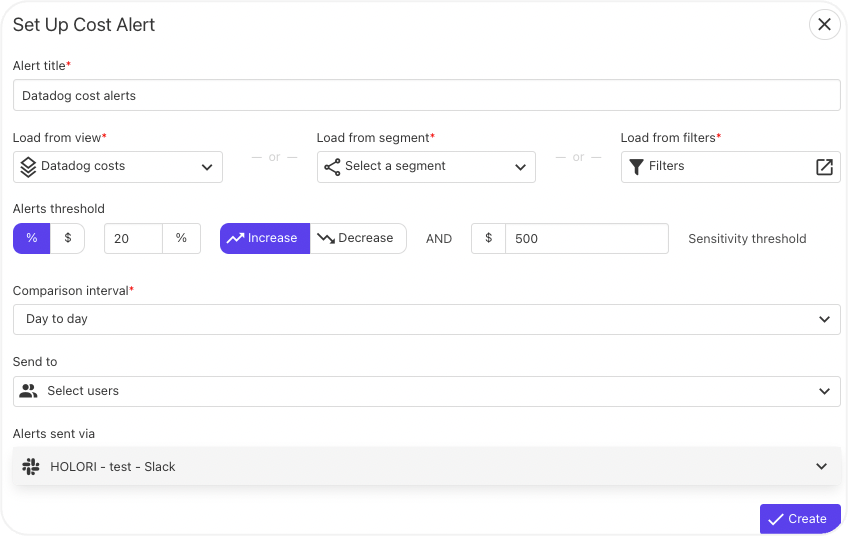Click the share-nodes segment icon
848x536 pixels.
click(332, 167)
